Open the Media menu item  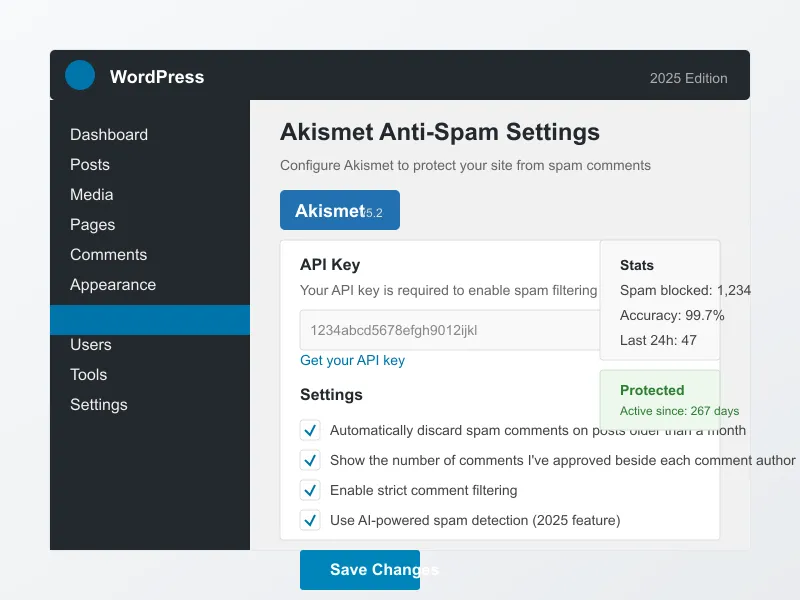click(92, 194)
